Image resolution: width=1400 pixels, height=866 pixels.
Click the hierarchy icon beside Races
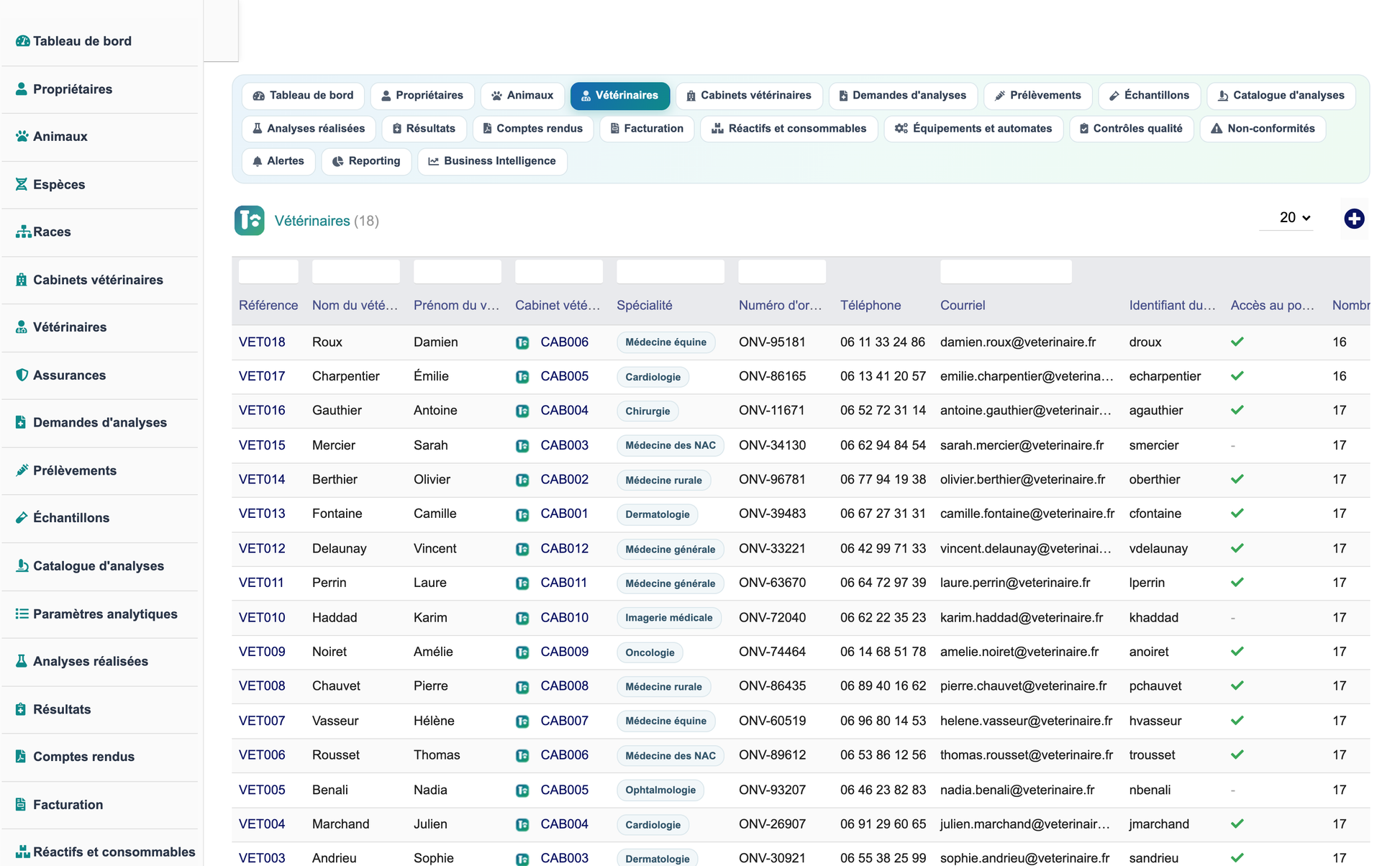click(x=23, y=232)
